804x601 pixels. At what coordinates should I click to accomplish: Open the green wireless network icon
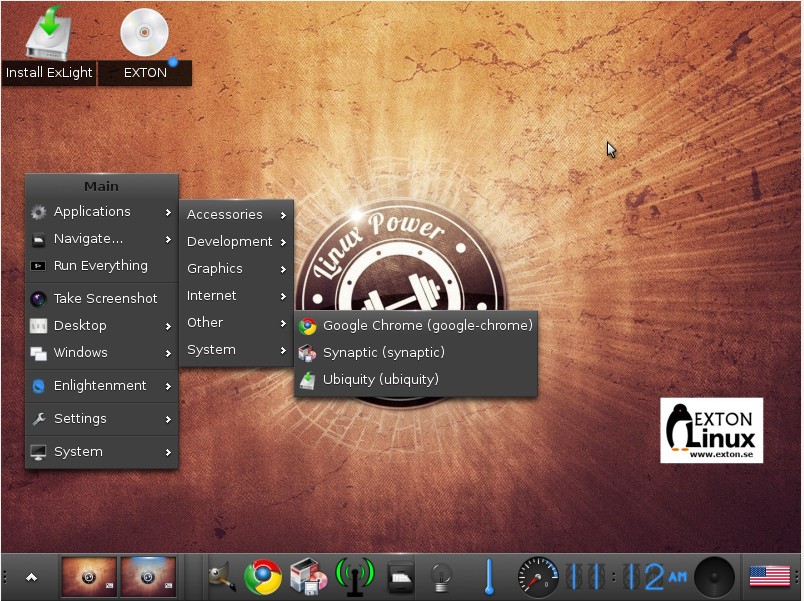click(354, 577)
